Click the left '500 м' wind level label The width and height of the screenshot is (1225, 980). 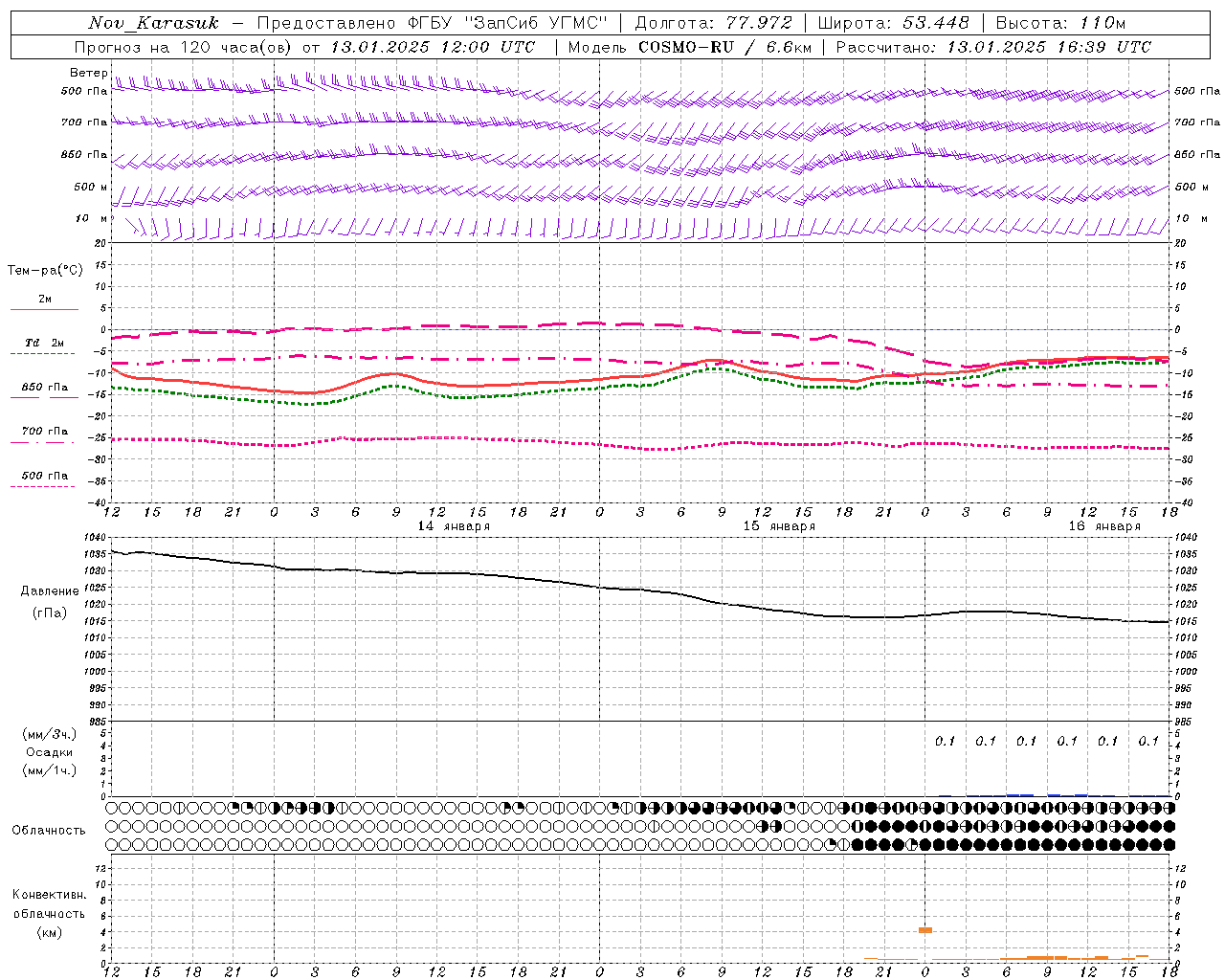[91, 187]
